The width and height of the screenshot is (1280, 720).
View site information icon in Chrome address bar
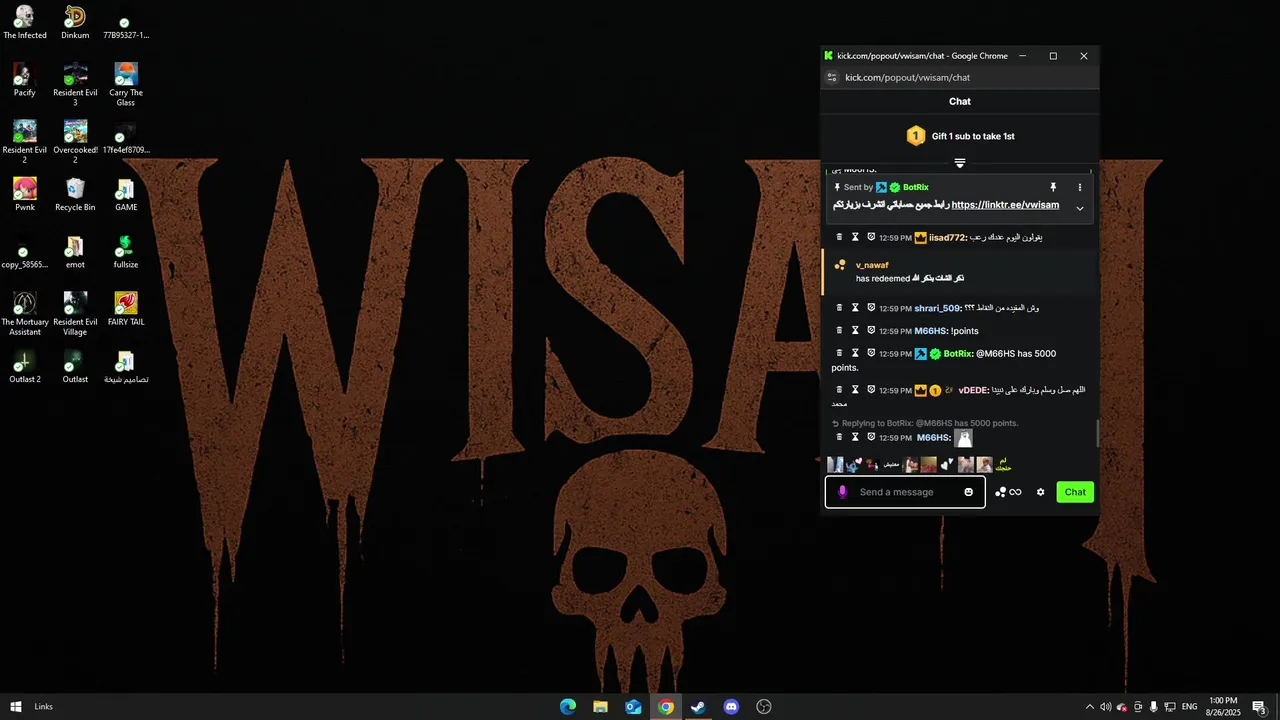830,77
